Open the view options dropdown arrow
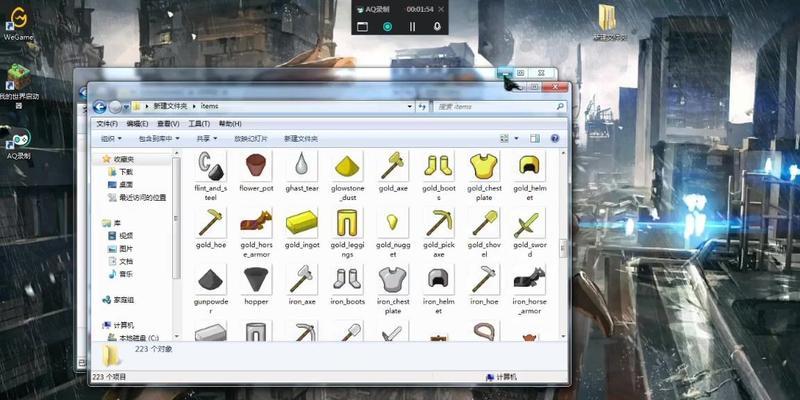Image resolution: width=800 pixels, height=400 pixels. point(516,139)
